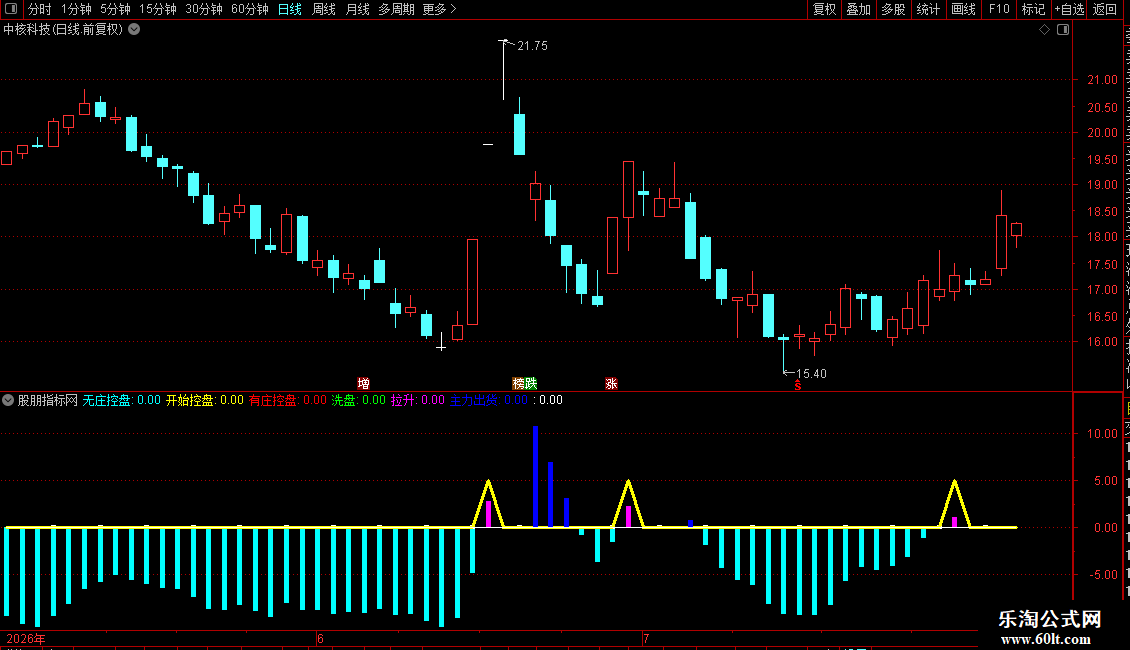Viewport: 1130px width, 650px height.
Task: Select the 15分钟 period tab
Action: pyautogui.click(x=158, y=9)
